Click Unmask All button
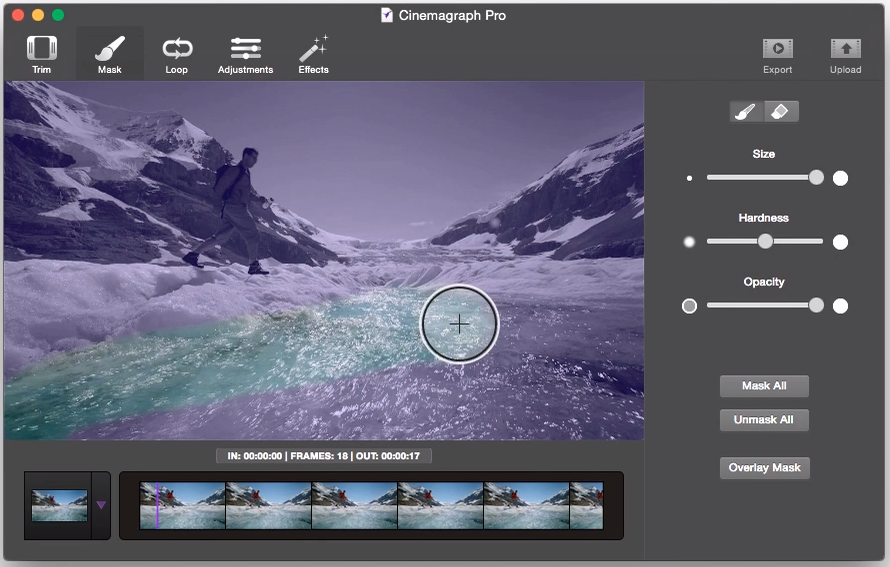Viewport: 890px width, 567px height. 764,420
